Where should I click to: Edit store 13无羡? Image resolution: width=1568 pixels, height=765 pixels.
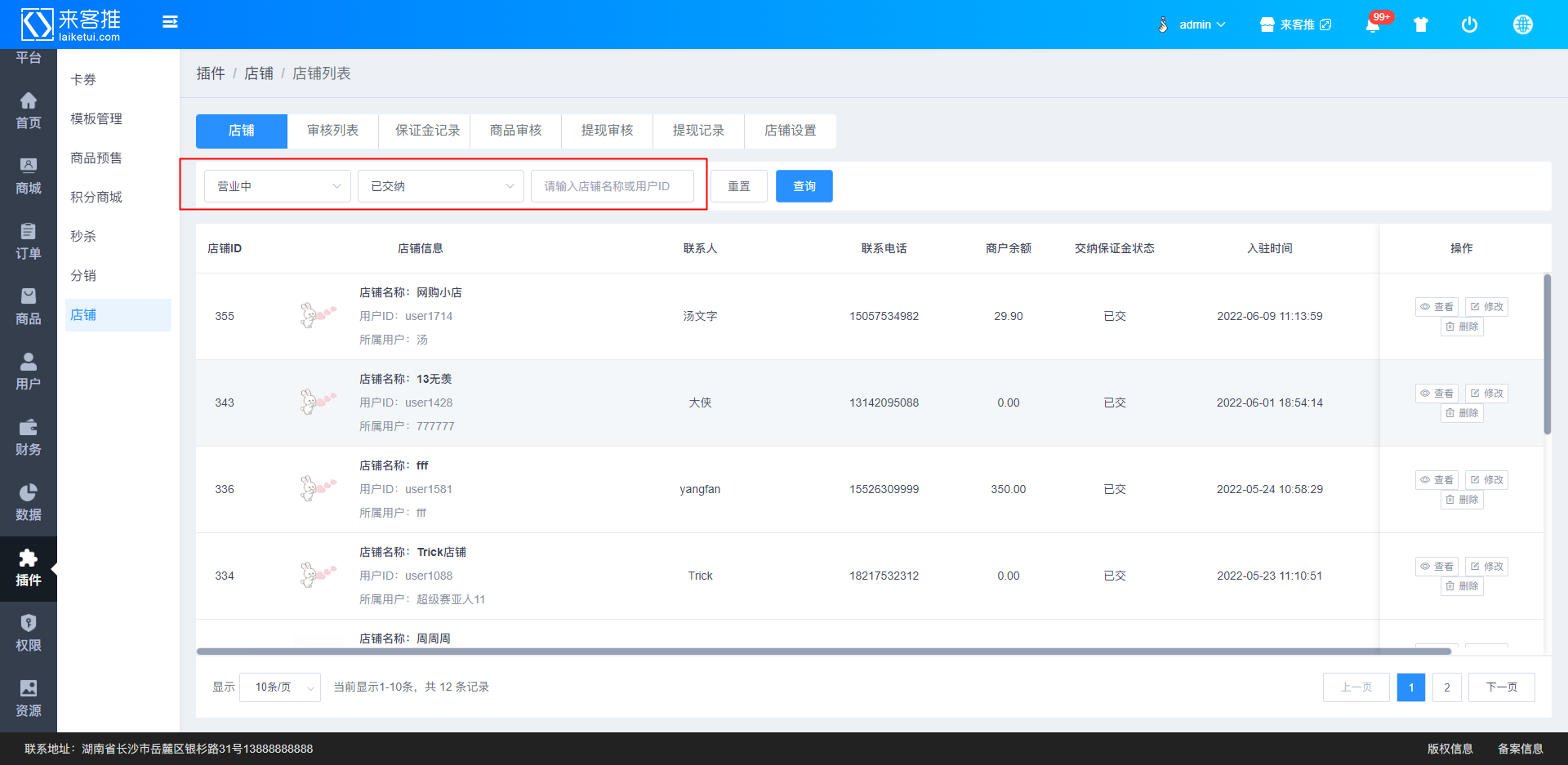(1486, 394)
